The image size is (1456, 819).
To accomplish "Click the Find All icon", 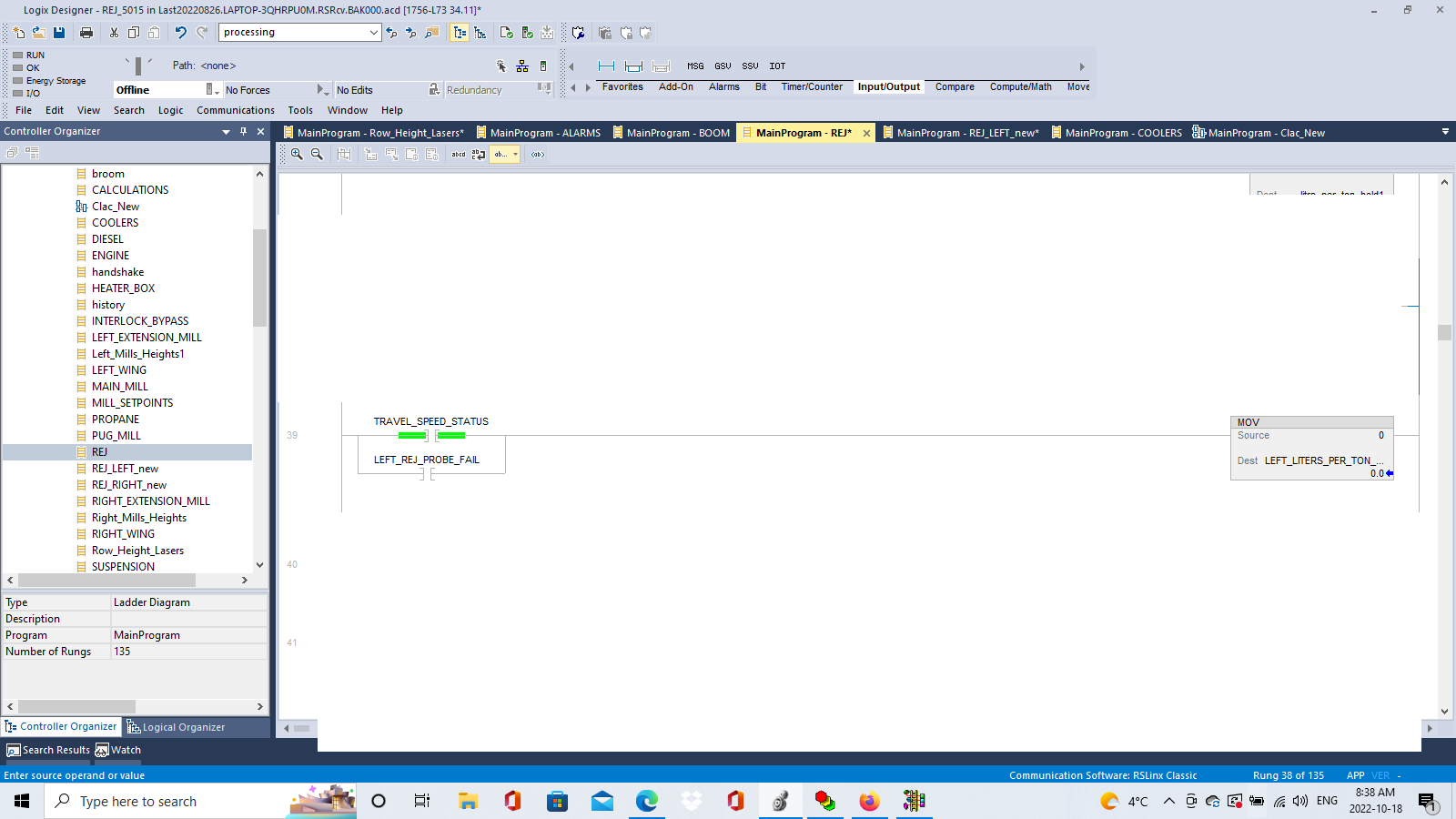I will pos(432,33).
